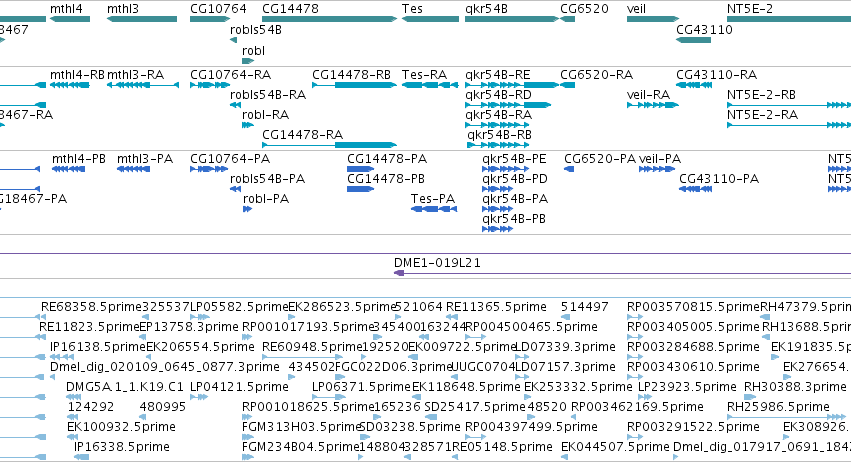Select the qkr54B-PD protein label

tap(515, 179)
